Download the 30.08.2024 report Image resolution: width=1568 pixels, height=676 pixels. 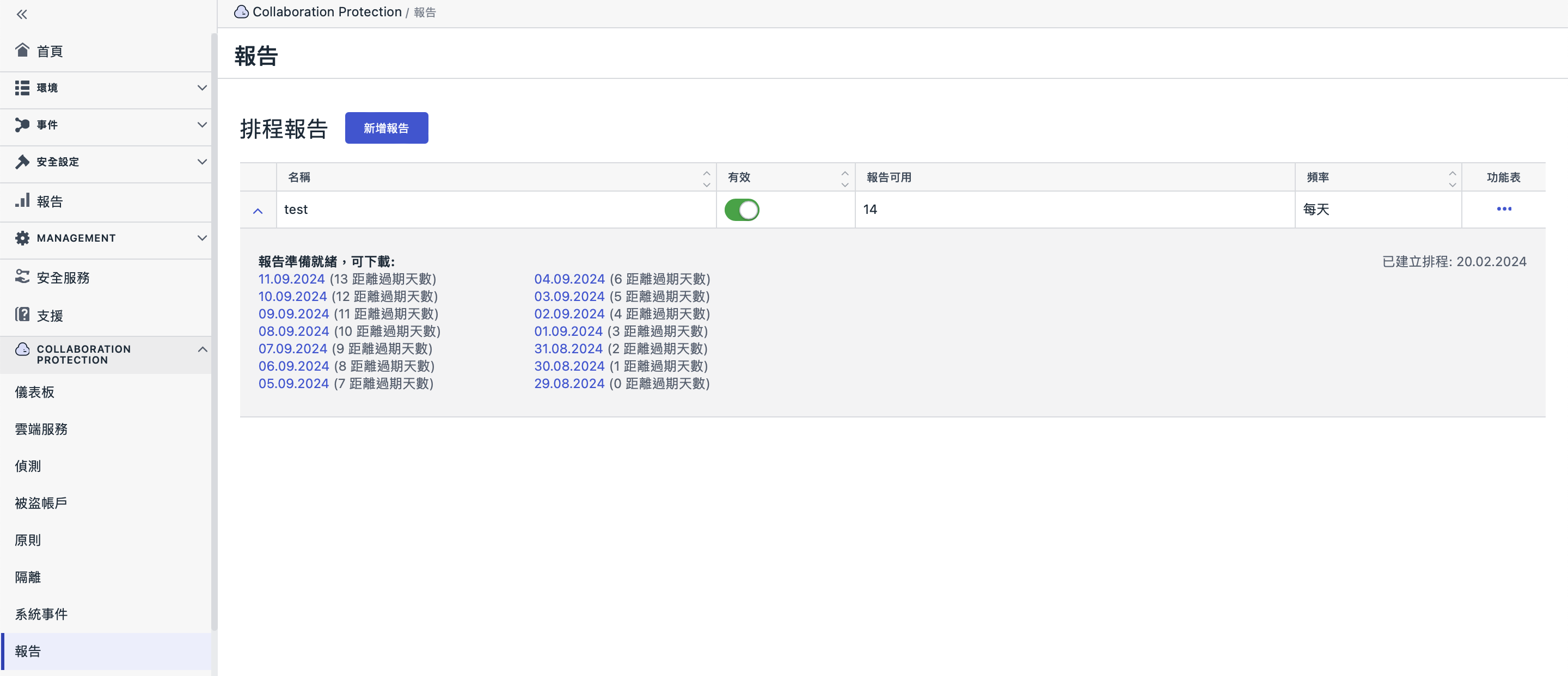[569, 366]
